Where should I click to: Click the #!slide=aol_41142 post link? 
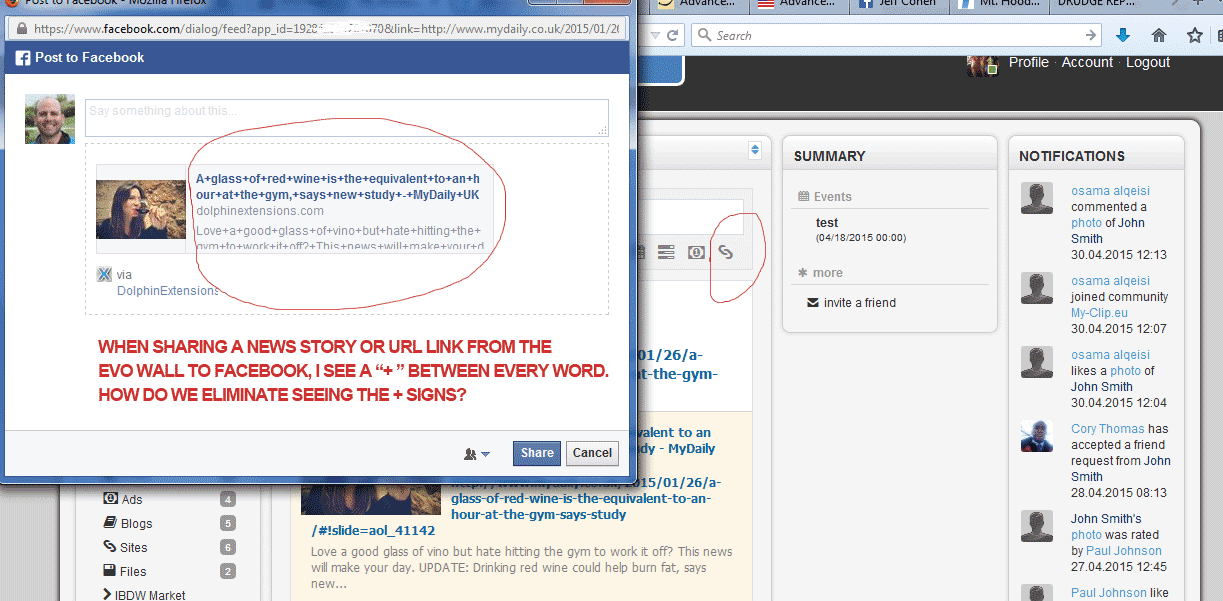[x=373, y=531]
